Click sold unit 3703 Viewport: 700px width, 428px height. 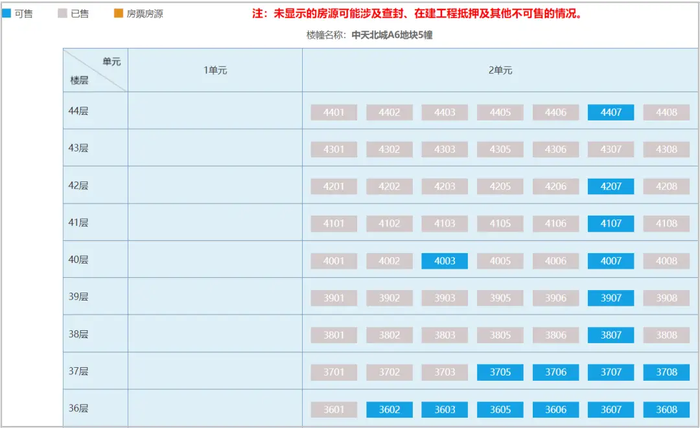[x=445, y=372]
